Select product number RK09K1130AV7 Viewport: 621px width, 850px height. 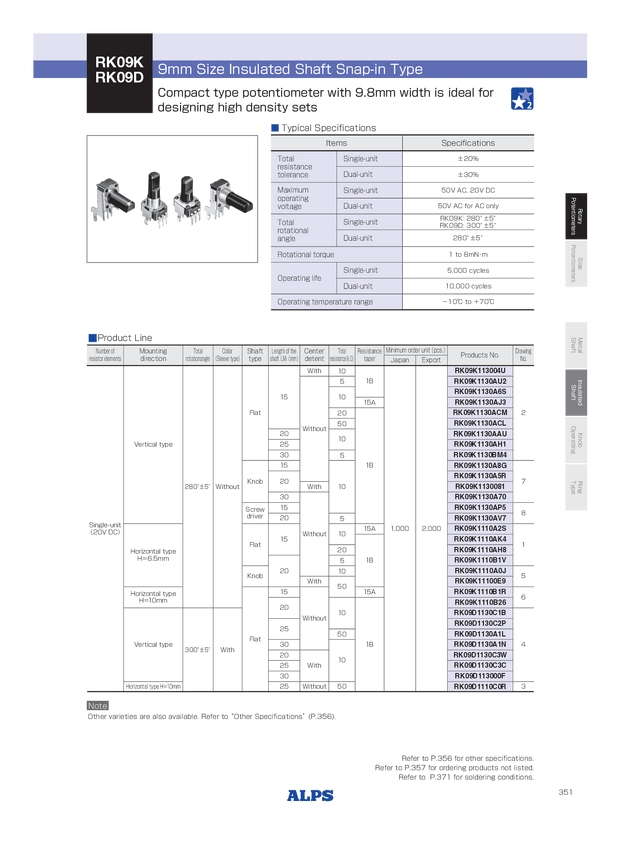click(x=480, y=518)
